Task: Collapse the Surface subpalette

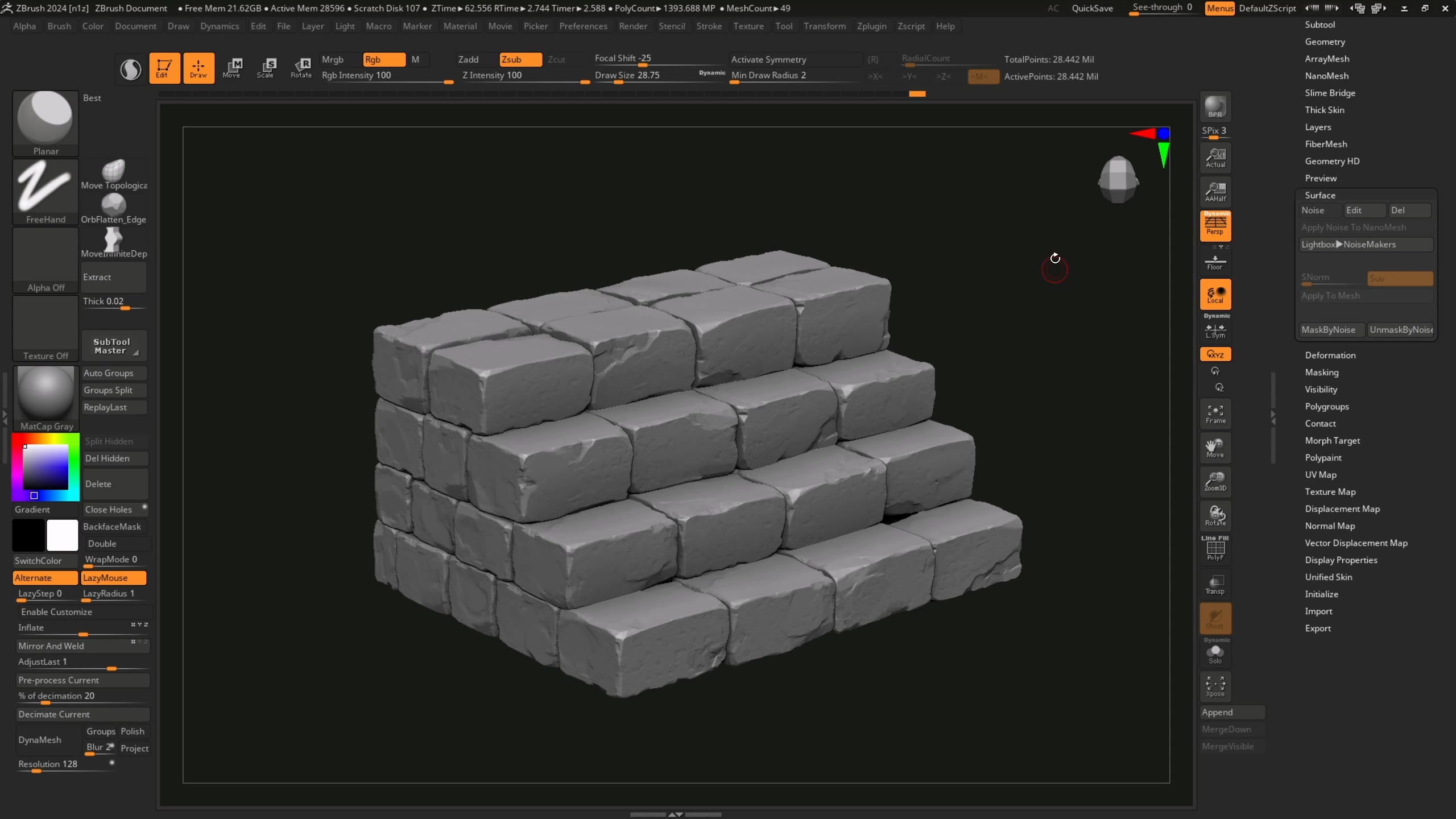Action: click(x=1319, y=195)
